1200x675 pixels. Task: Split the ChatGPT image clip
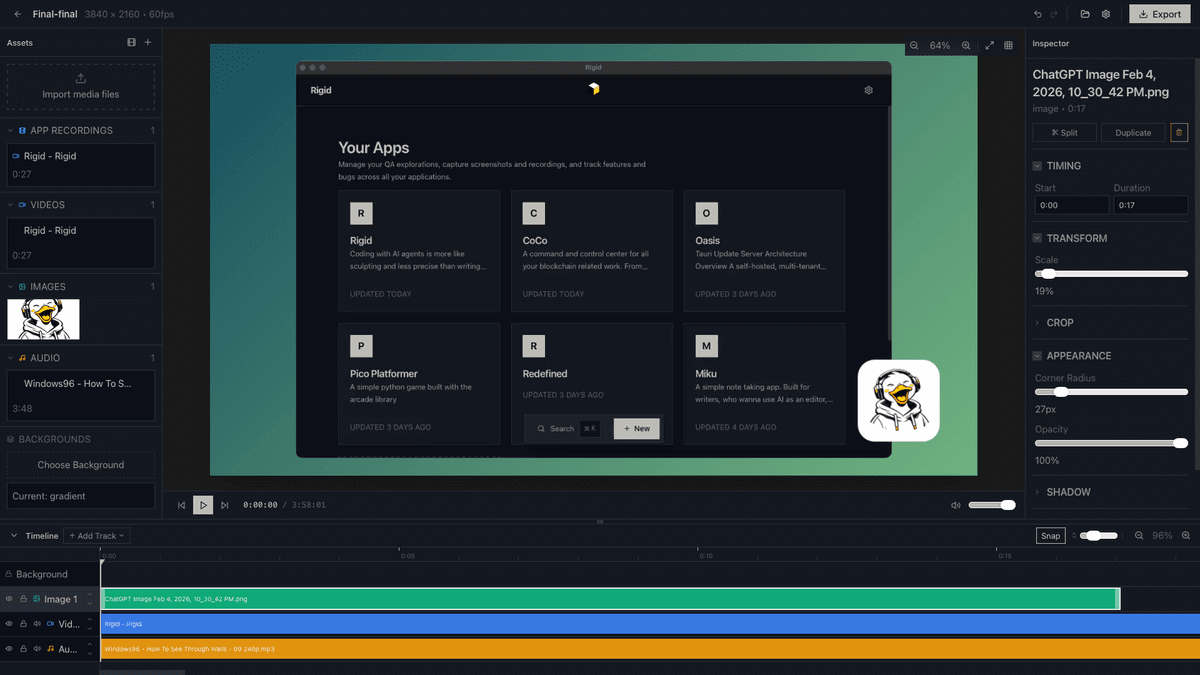[1064, 132]
